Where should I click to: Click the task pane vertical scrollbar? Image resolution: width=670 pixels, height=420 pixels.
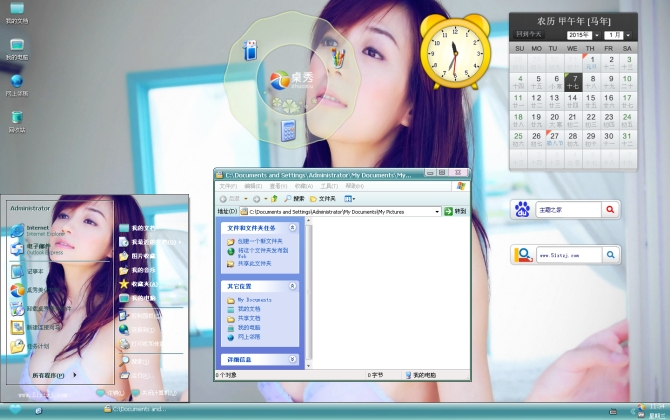click(309, 293)
